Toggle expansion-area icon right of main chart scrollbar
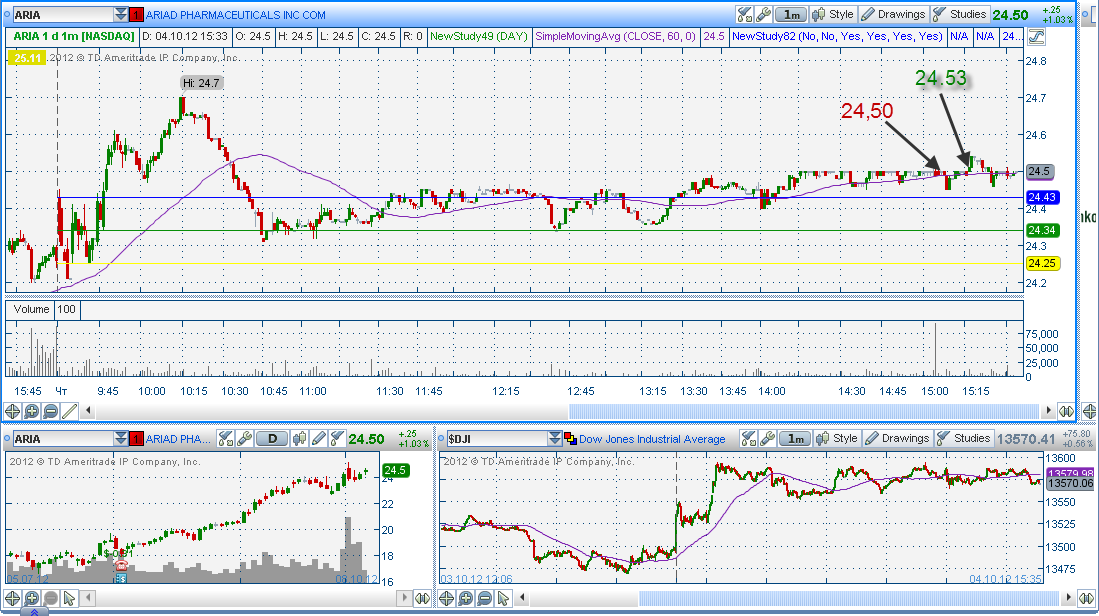 (1066, 411)
